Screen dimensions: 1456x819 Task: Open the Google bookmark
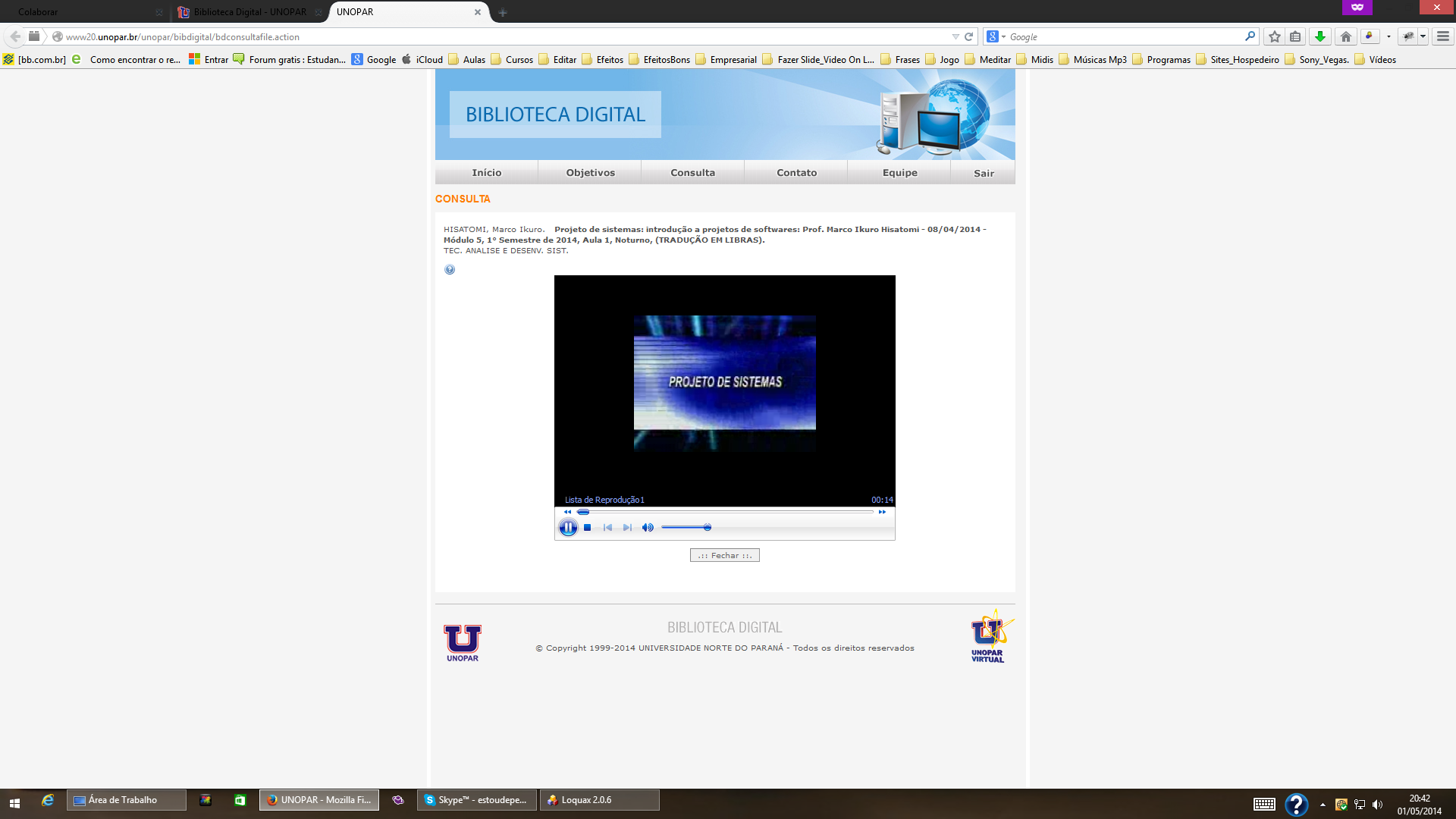pyautogui.click(x=374, y=59)
